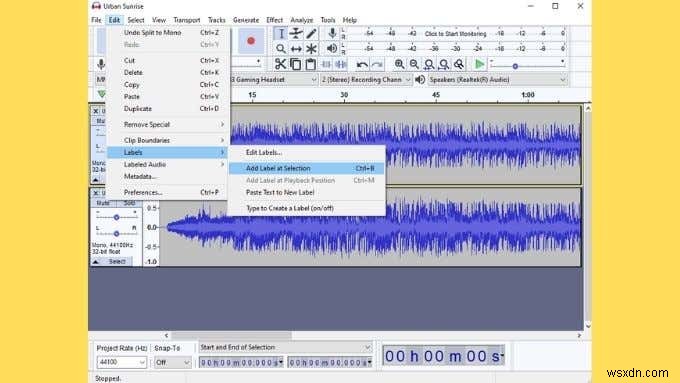680x383 pixels.
Task: Choose Undo Split to Mono
Action: click(x=168, y=33)
